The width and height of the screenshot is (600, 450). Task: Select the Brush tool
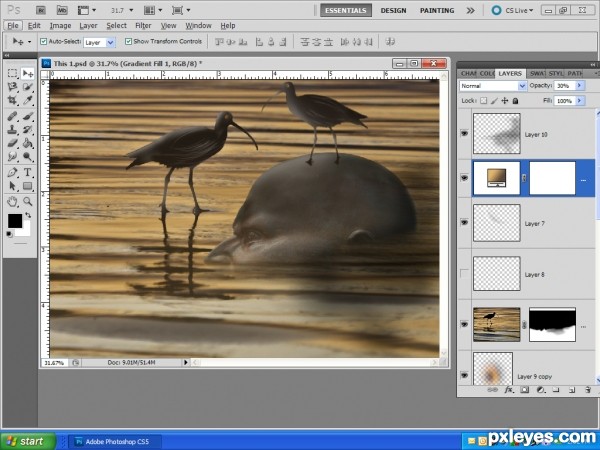pos(28,116)
